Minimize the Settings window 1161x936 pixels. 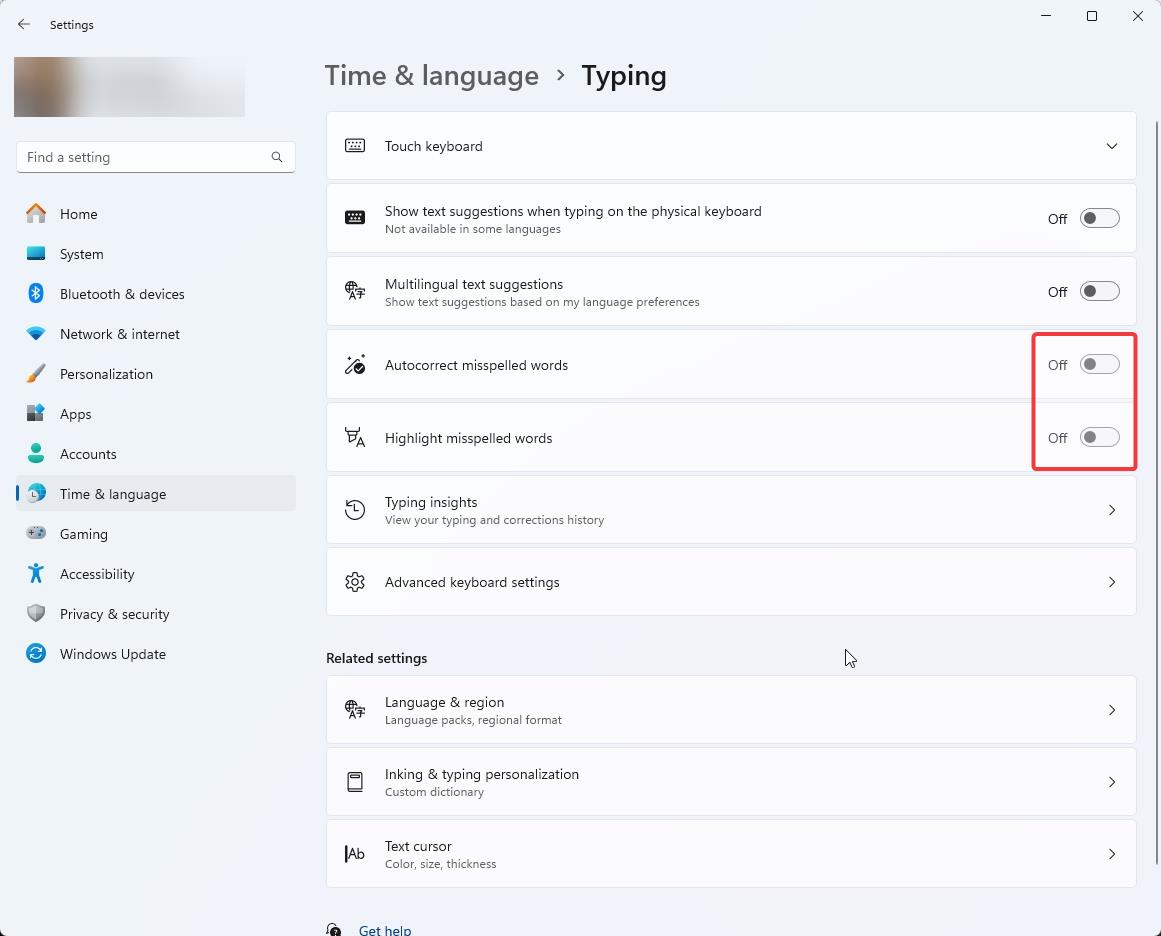pyautogui.click(x=1046, y=16)
